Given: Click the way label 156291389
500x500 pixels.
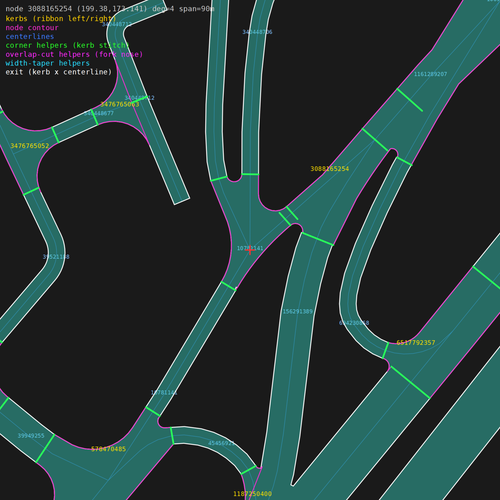Looking at the screenshot, I should click(x=298, y=312).
